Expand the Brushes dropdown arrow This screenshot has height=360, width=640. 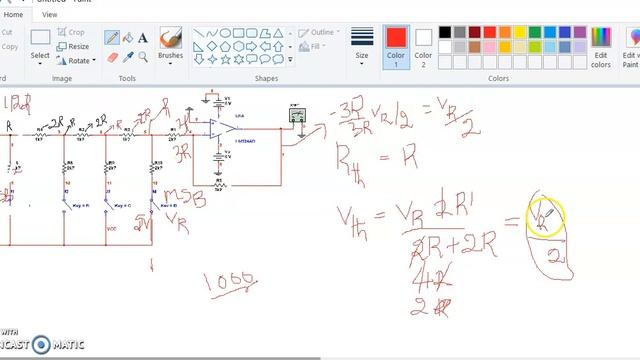(x=171, y=64)
